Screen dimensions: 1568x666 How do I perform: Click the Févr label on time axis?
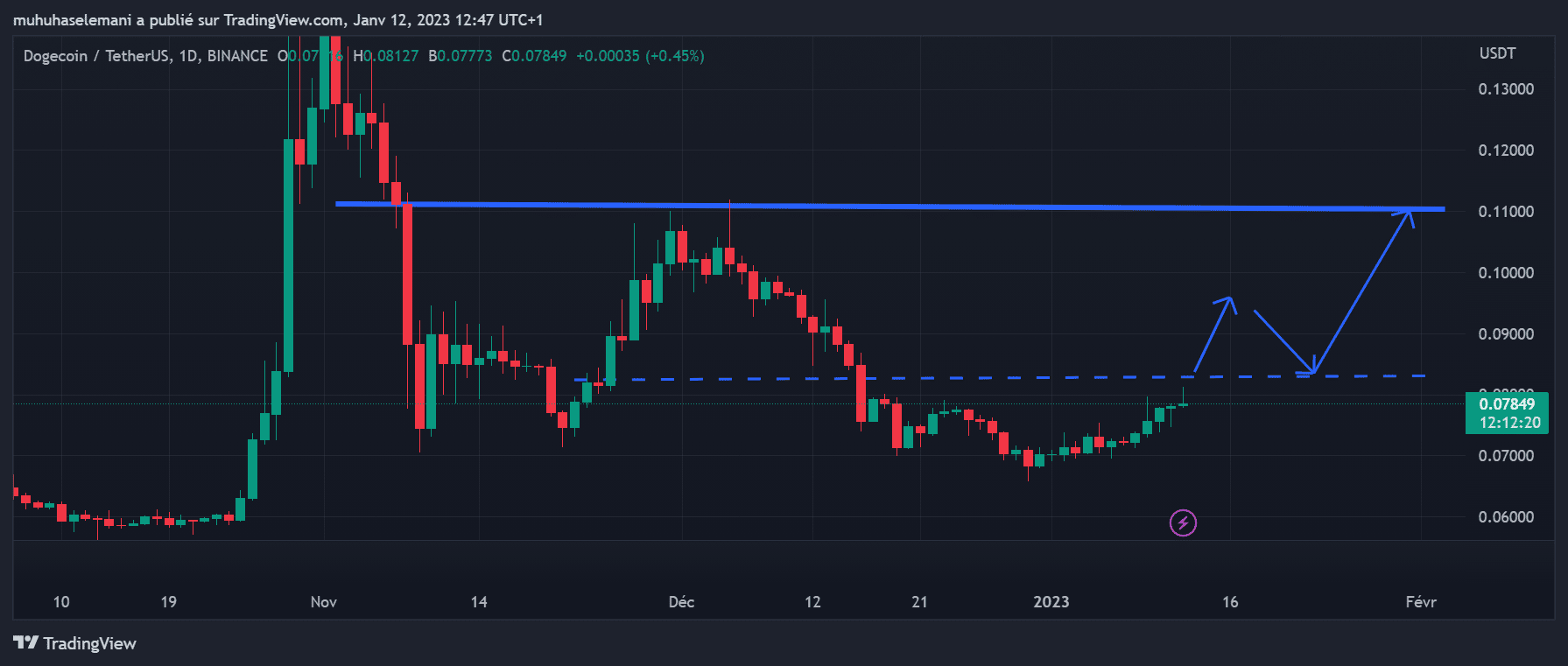coord(1421,602)
